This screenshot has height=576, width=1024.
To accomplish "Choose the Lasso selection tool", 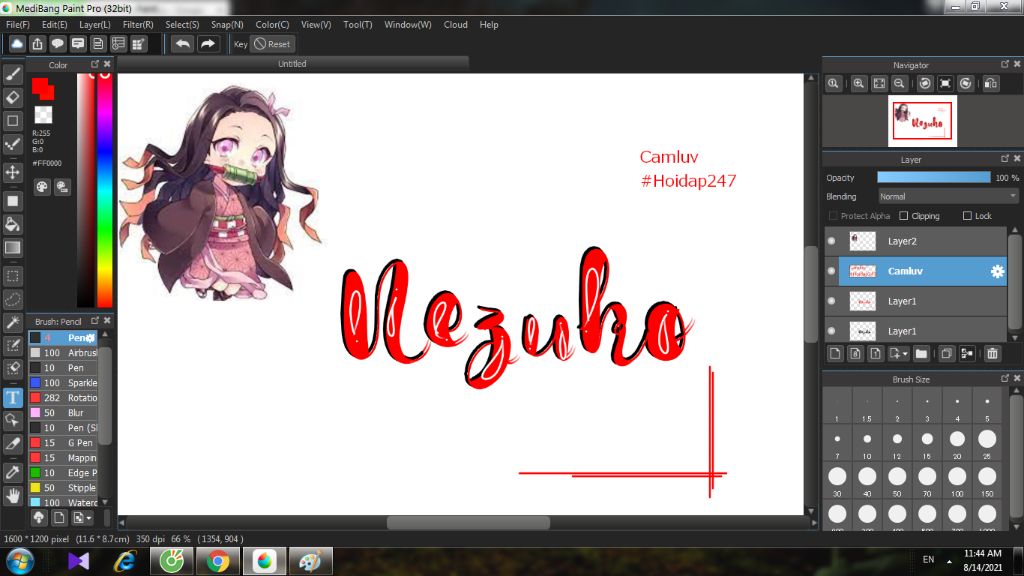I will [13, 299].
